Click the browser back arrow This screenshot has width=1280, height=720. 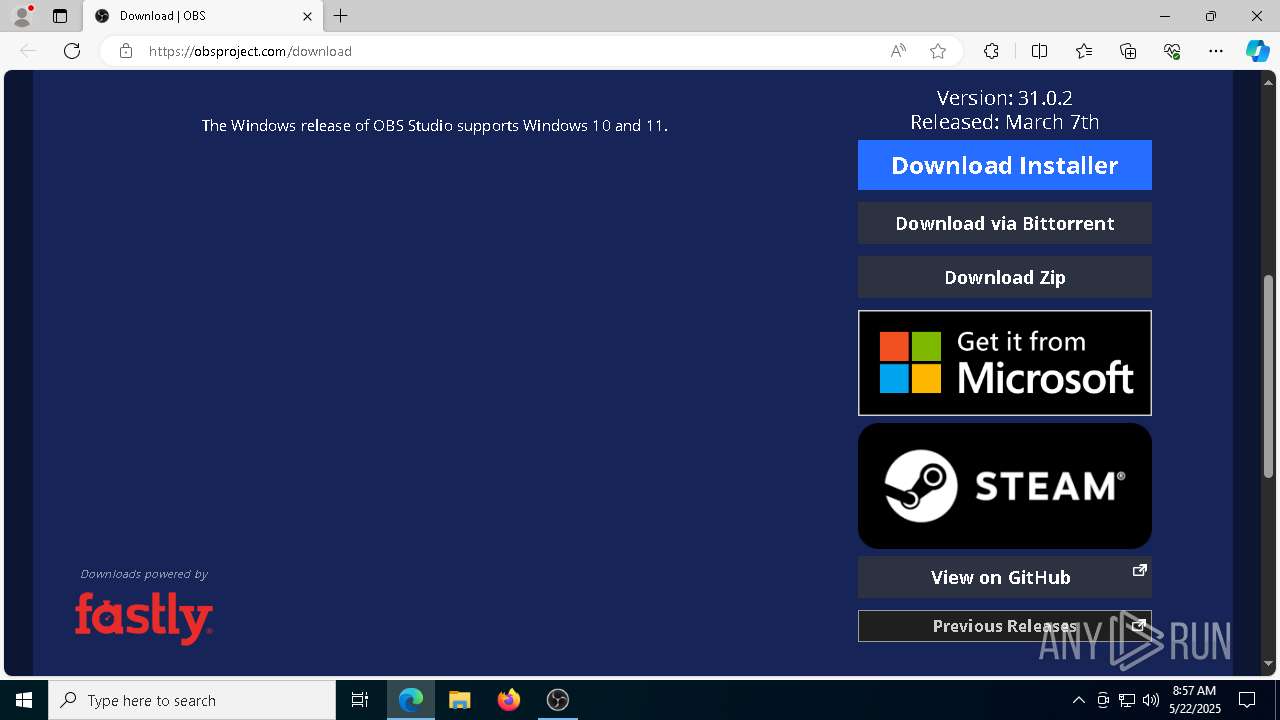tap(28, 51)
